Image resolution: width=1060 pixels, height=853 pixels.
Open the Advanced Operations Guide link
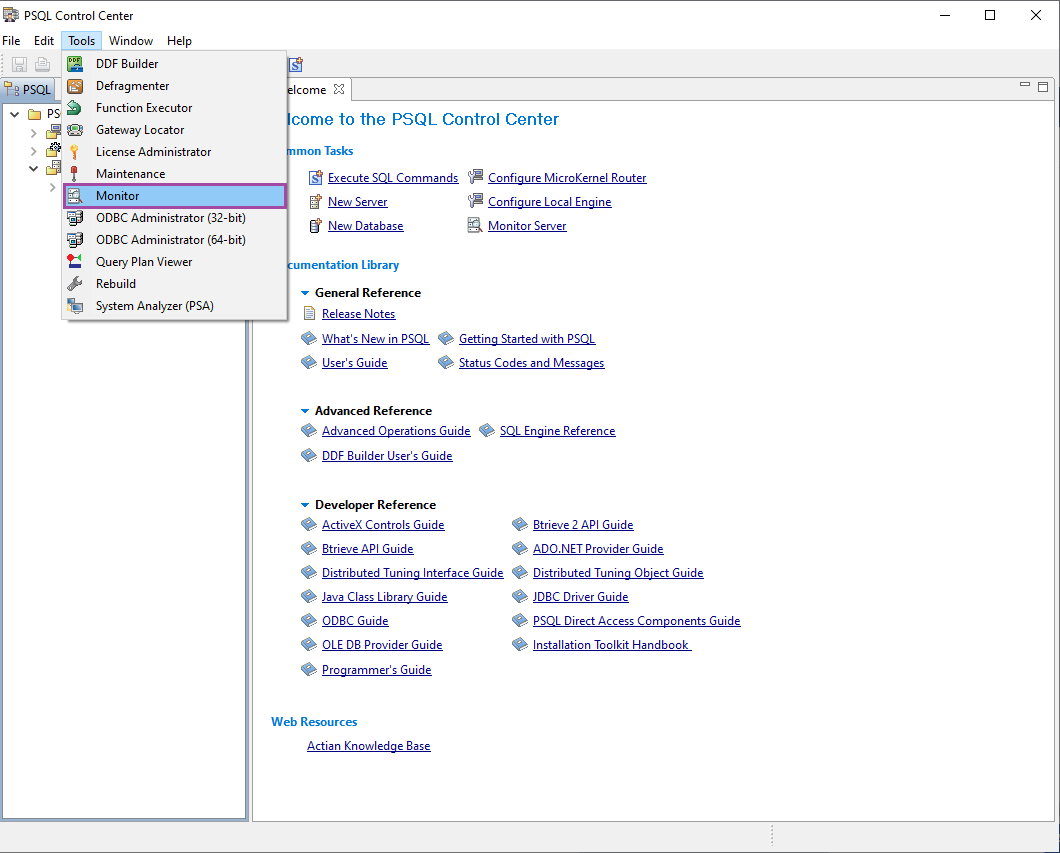click(x=395, y=431)
